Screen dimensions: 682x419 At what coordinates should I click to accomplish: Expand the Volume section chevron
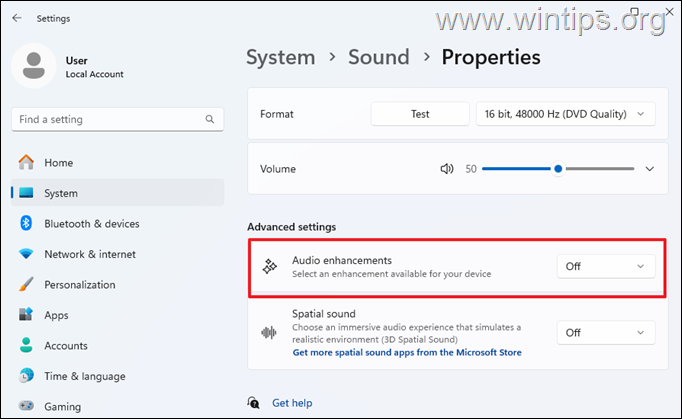pyautogui.click(x=649, y=169)
